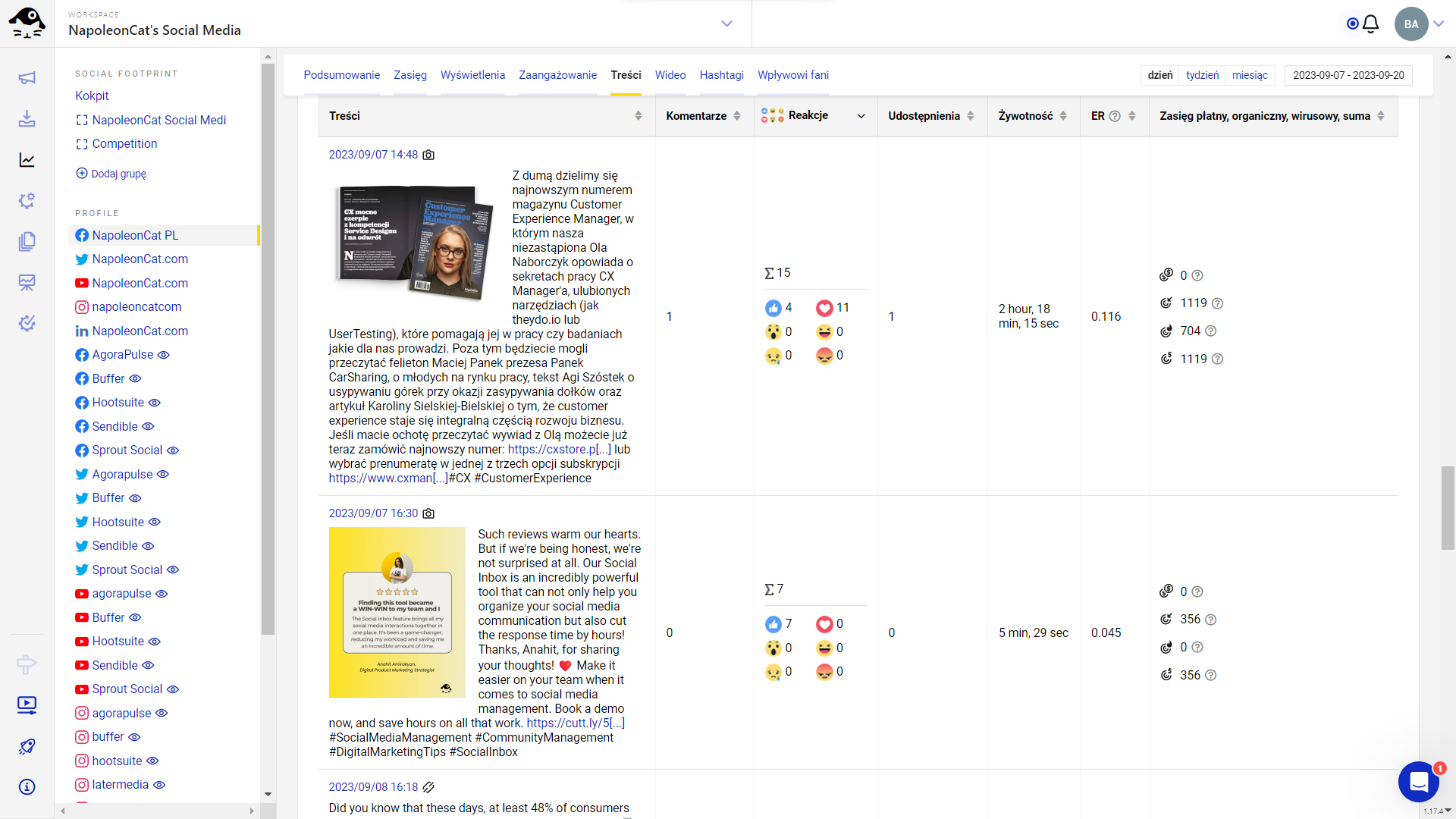The height and width of the screenshot is (819, 1456).
Task: Open the Automation gear sidebar icon
Action: click(x=27, y=201)
